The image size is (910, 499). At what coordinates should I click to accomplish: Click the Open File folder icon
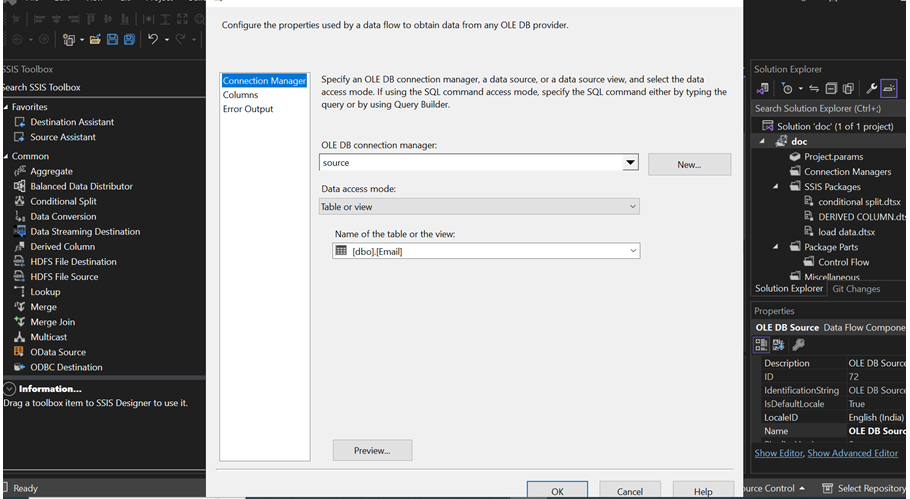coord(95,39)
